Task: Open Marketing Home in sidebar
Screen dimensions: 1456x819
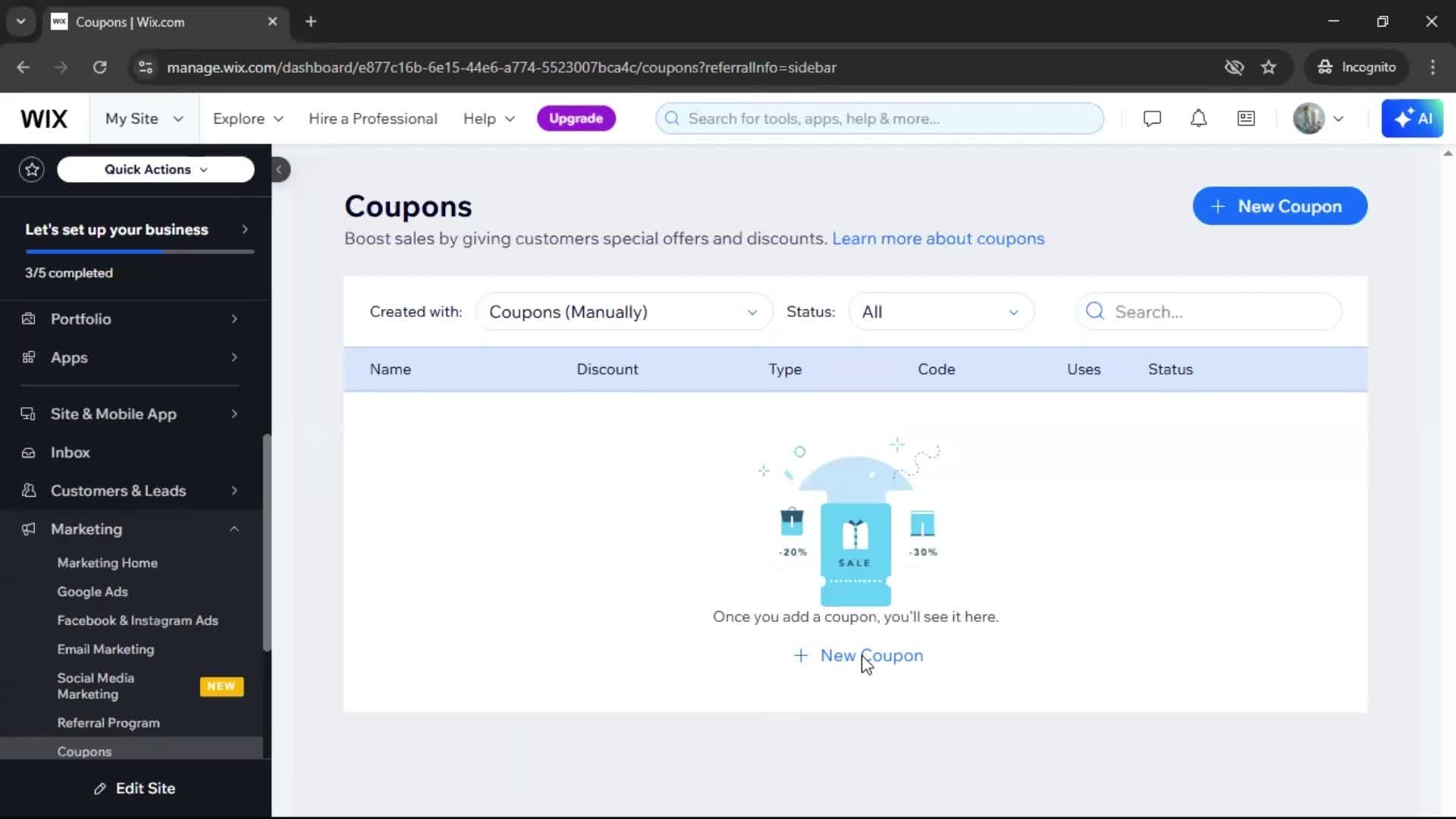Action: pos(108,563)
